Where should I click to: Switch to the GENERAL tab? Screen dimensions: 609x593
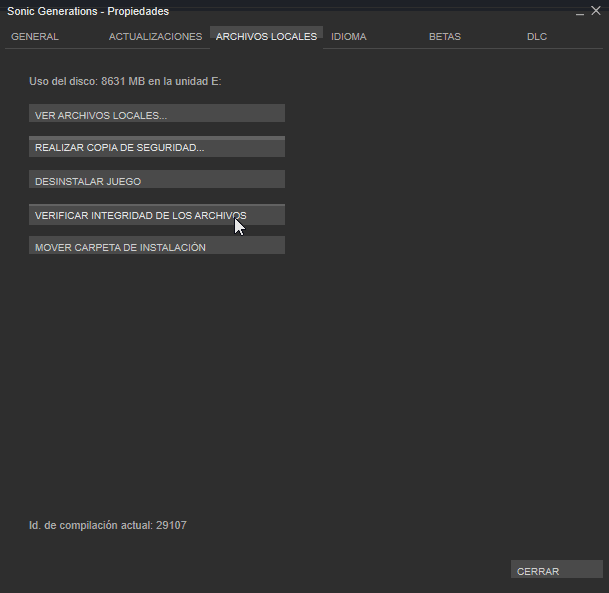coord(35,37)
